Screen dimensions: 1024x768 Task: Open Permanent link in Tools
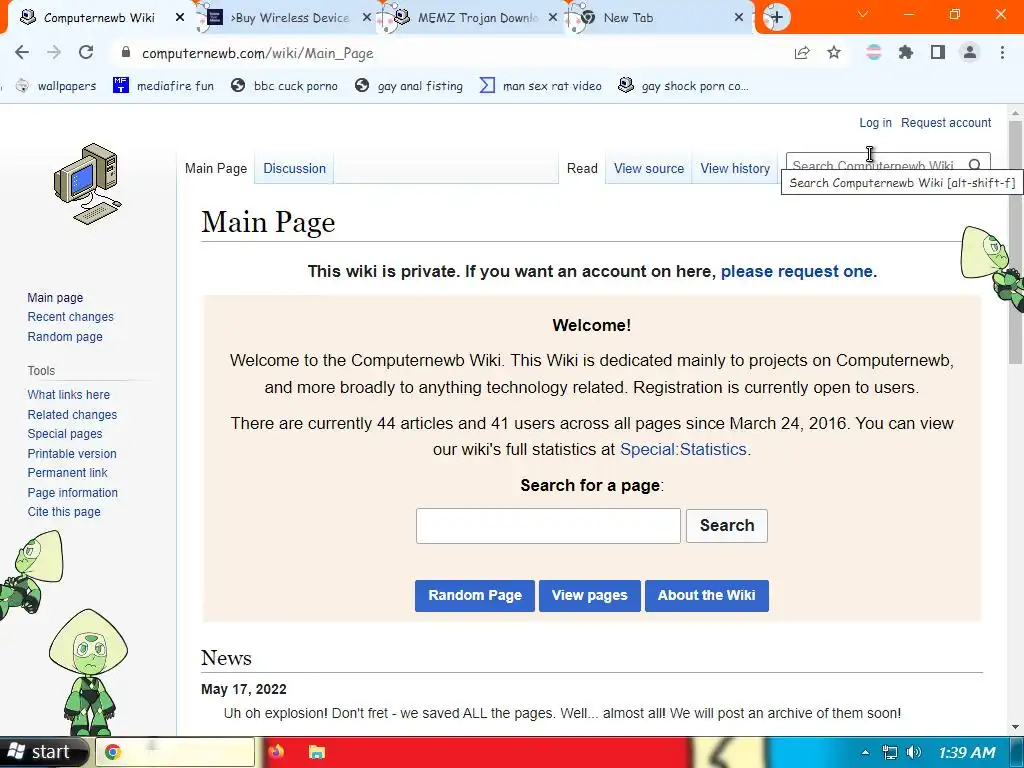click(x=67, y=473)
